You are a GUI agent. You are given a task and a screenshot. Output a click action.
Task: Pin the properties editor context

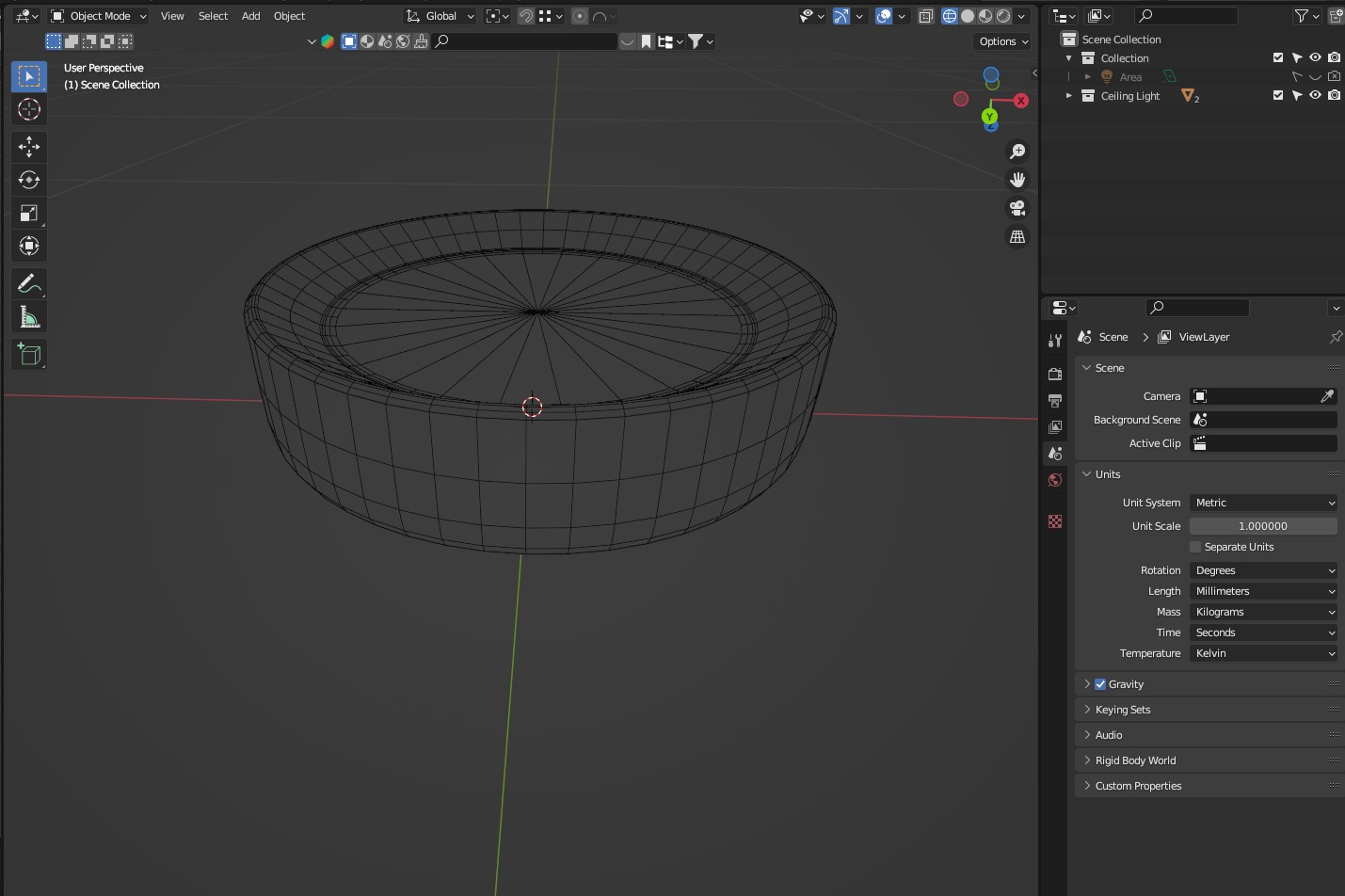coord(1336,337)
